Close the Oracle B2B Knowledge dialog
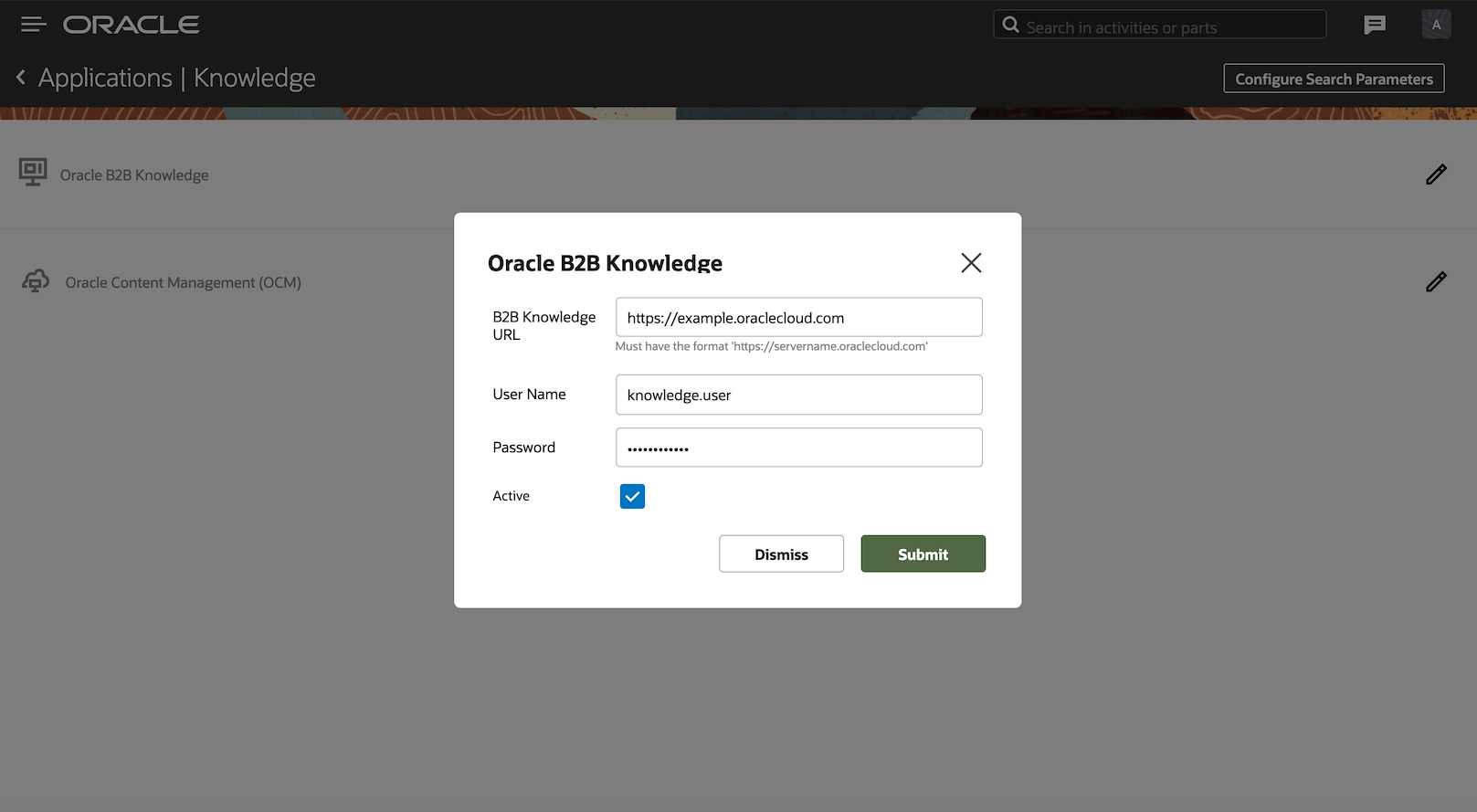Screen dimensions: 1477x812 971,263
